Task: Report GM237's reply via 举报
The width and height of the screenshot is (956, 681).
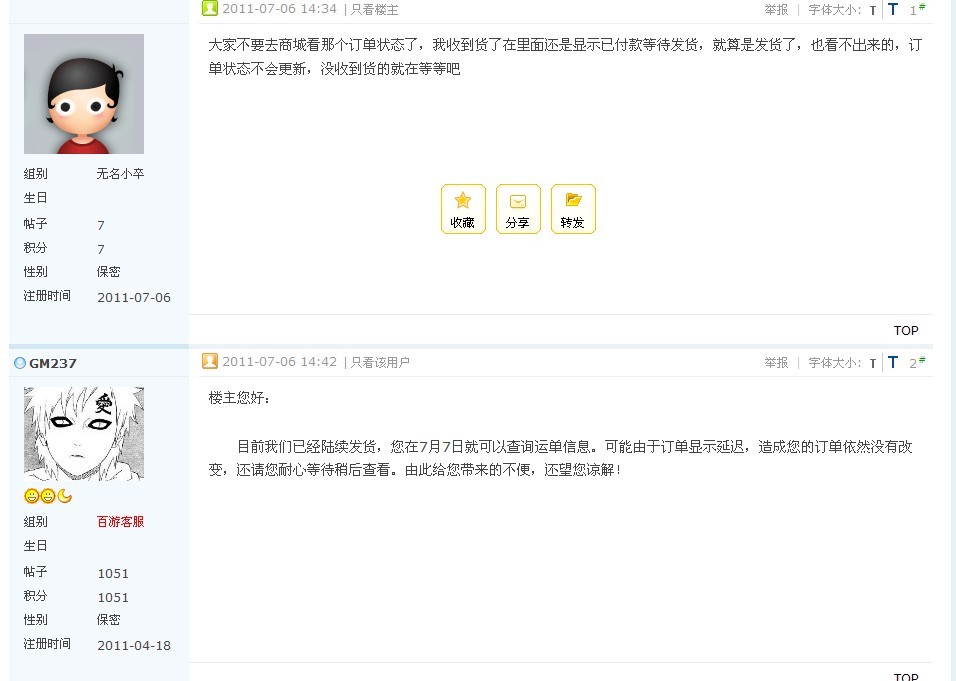Action: tap(776, 363)
